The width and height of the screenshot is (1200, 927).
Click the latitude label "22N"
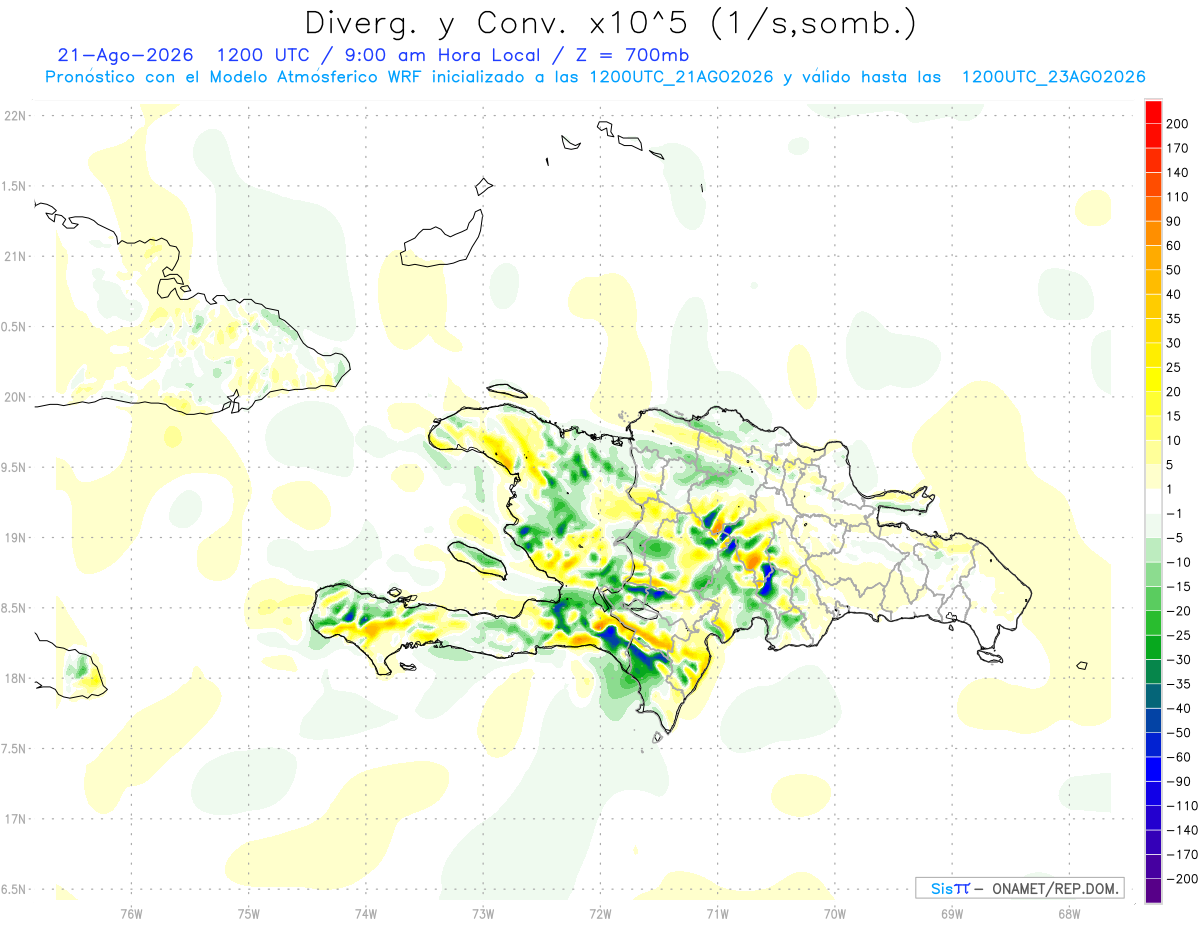[15, 115]
